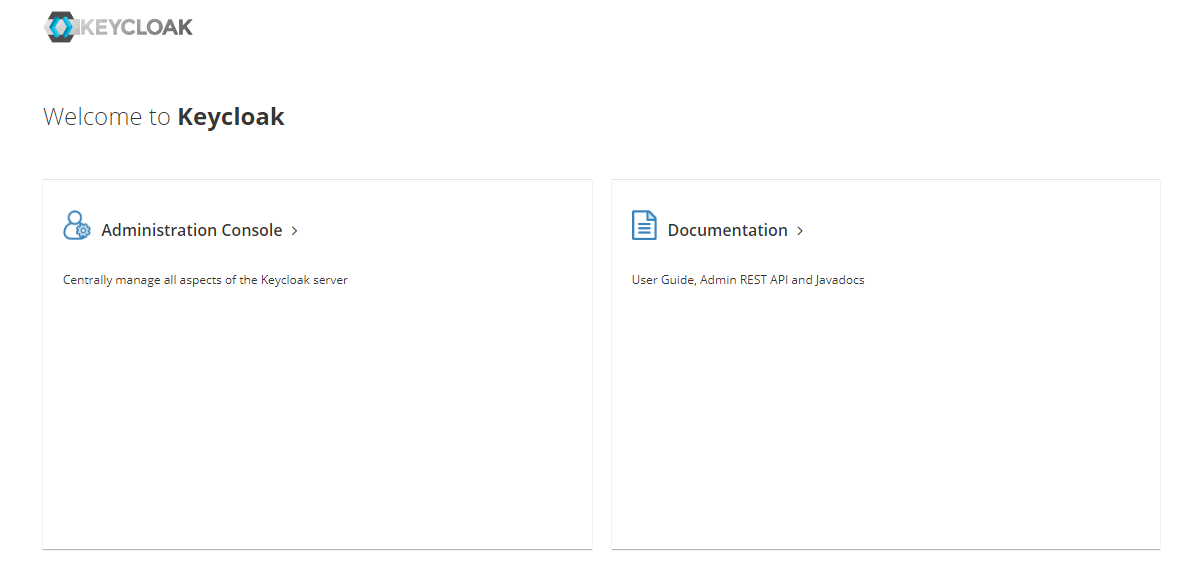Click the 'Welcome to' heading text
1190x575 pixels.
[x=106, y=117]
